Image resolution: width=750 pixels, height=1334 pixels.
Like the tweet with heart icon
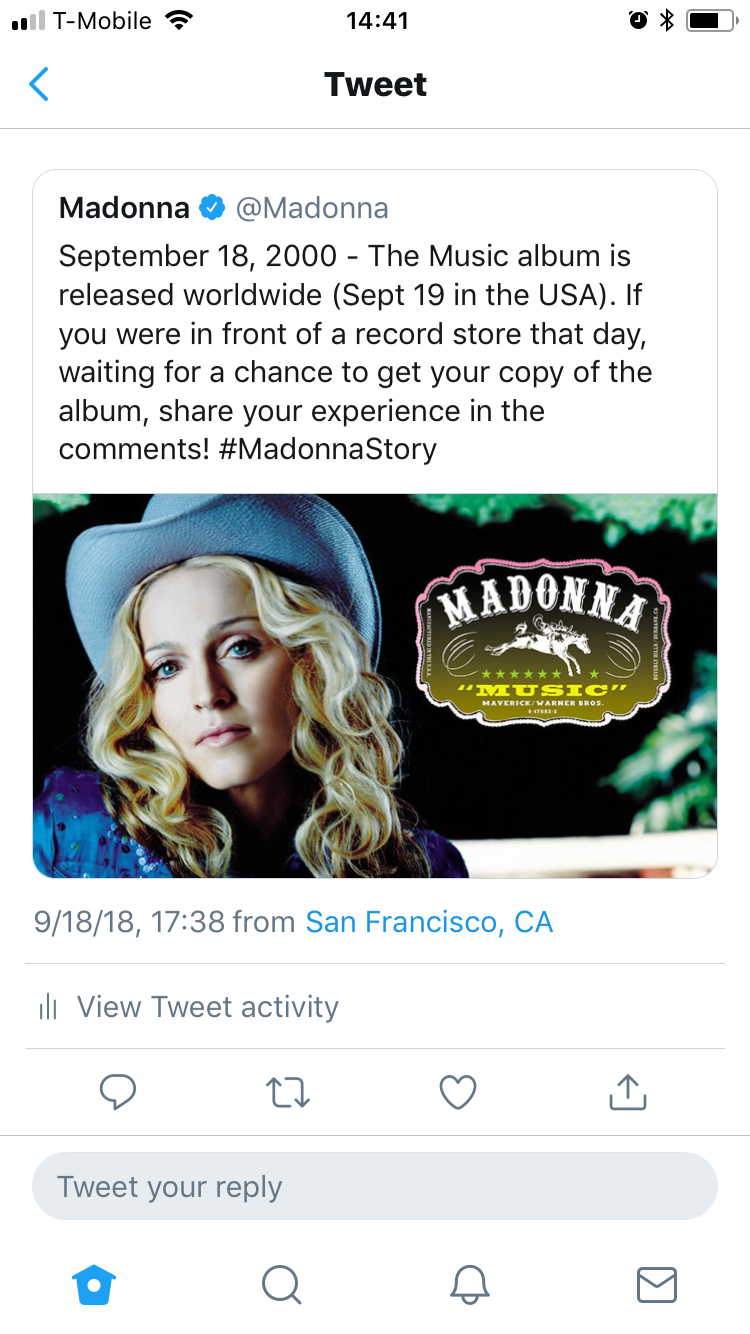458,1092
